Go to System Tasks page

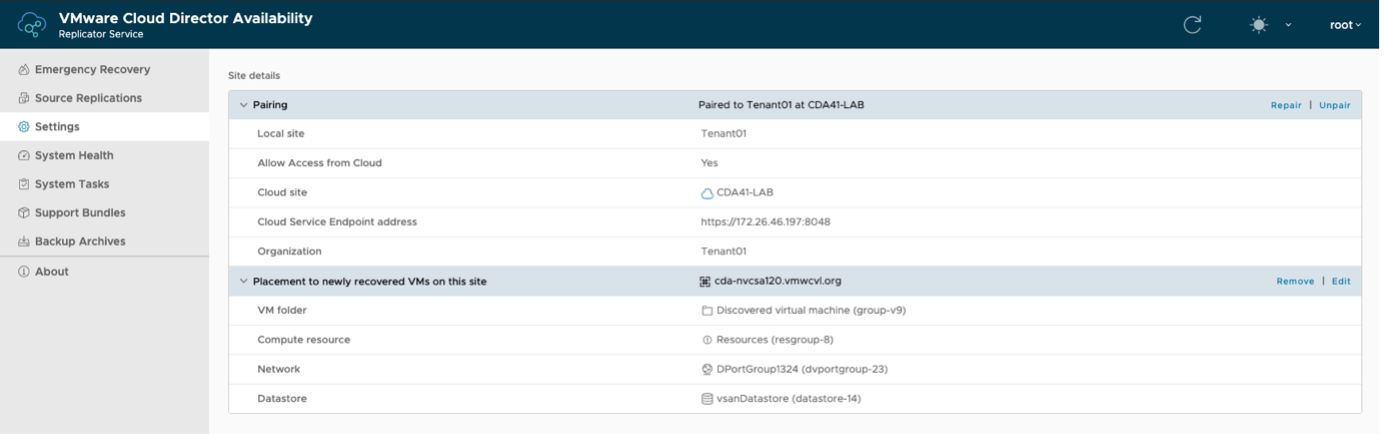[x=72, y=184]
